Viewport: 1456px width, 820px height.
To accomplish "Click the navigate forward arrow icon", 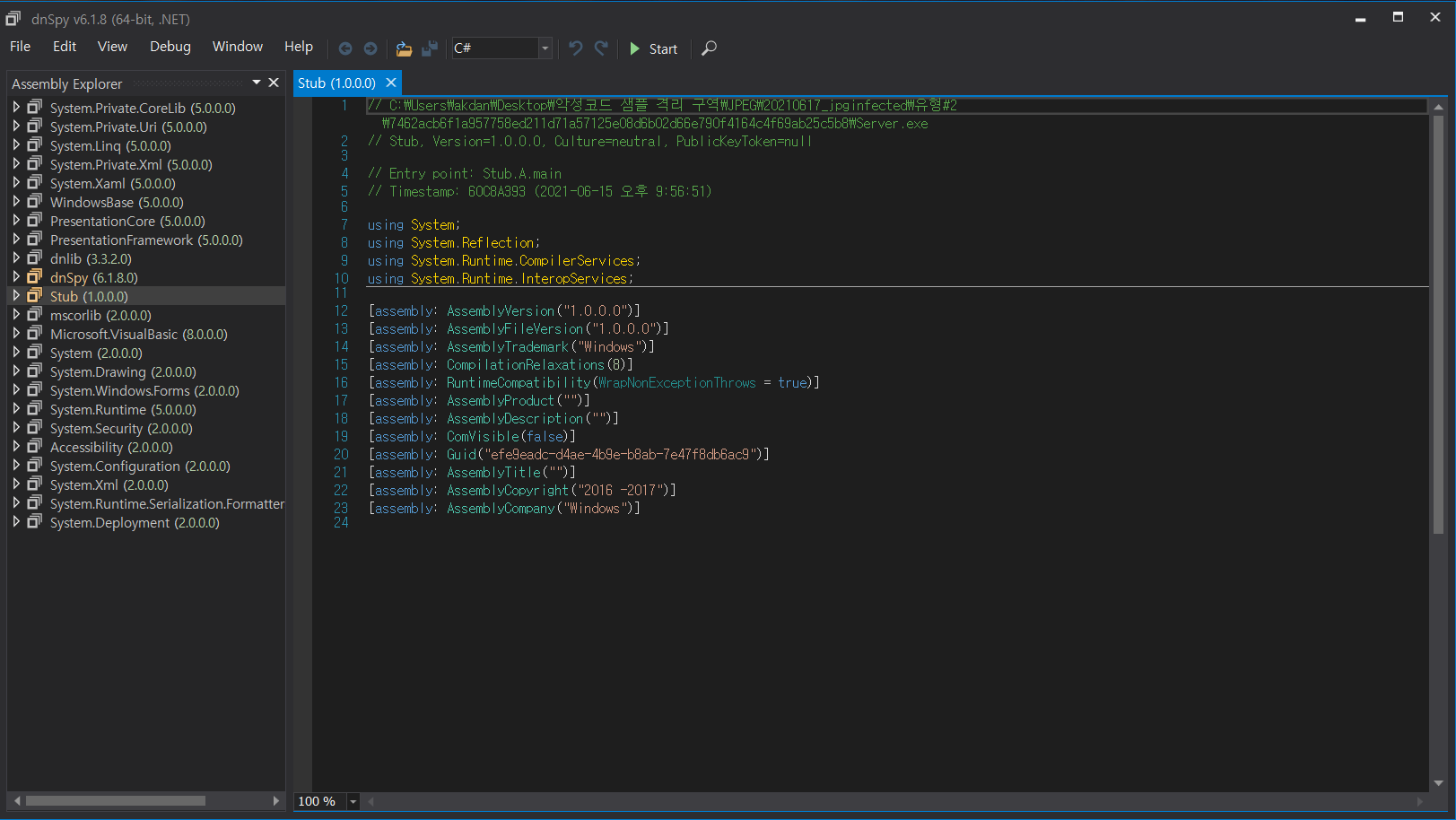I will coord(371,48).
